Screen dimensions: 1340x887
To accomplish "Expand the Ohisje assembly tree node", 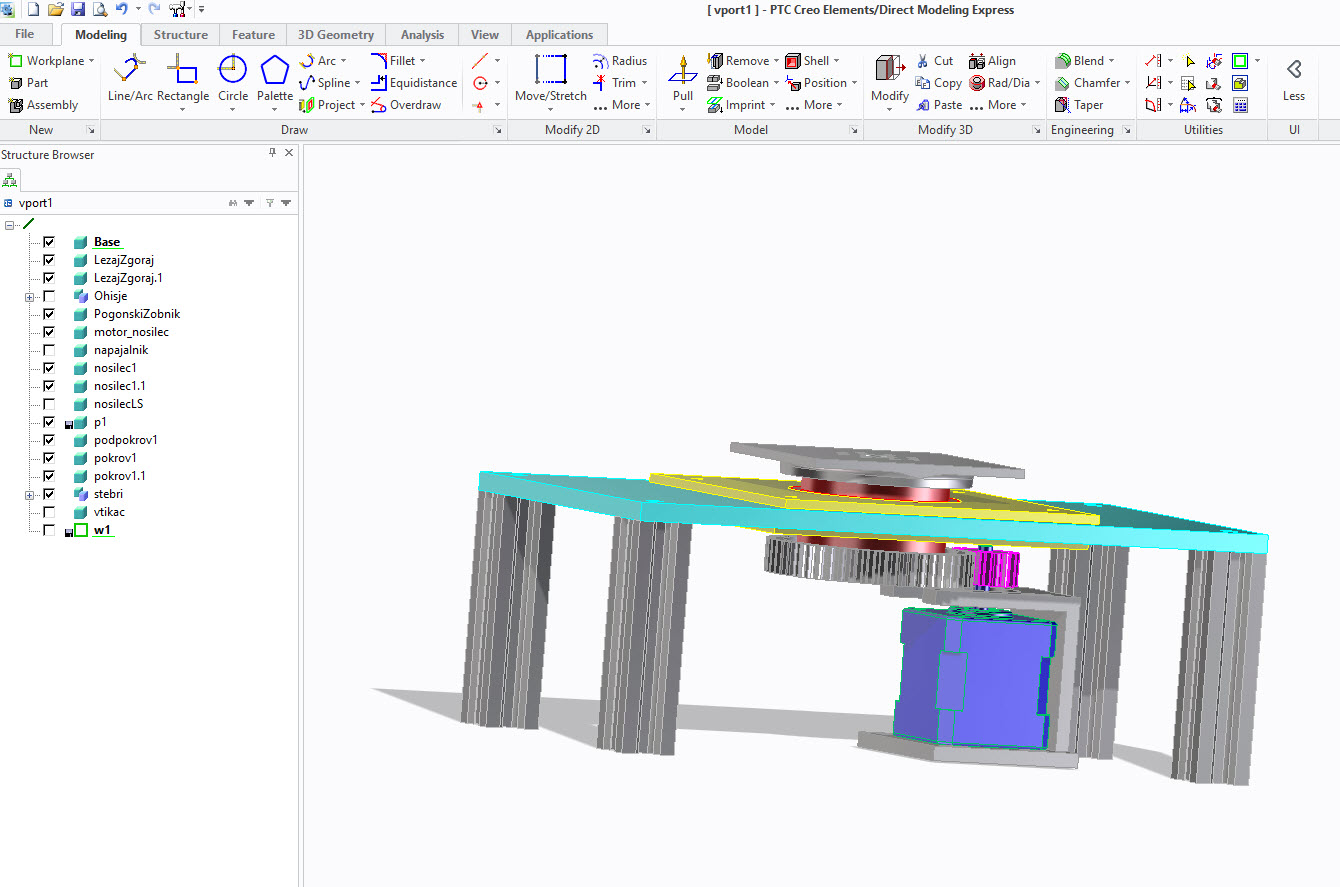I will click(30, 297).
